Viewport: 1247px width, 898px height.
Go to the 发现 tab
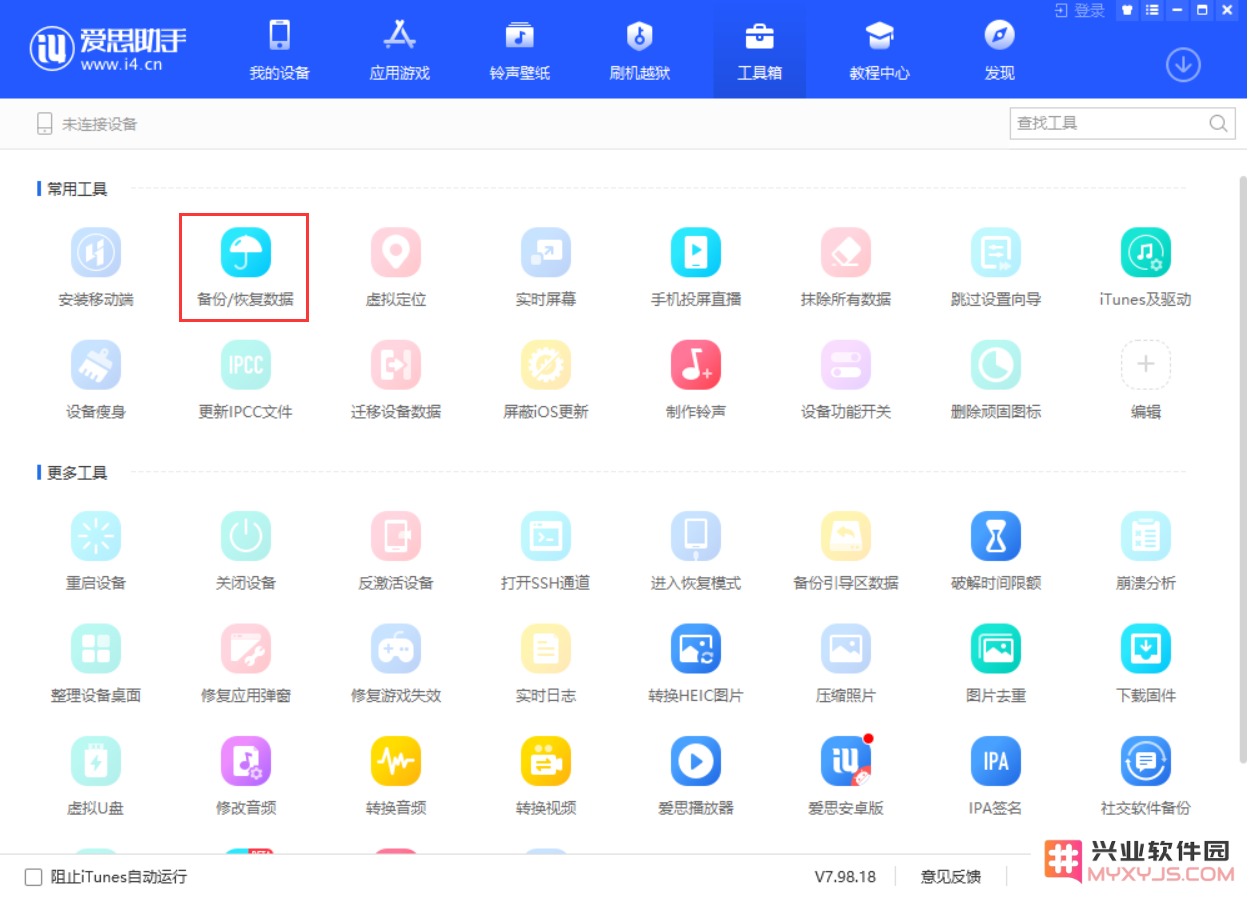tap(1000, 50)
